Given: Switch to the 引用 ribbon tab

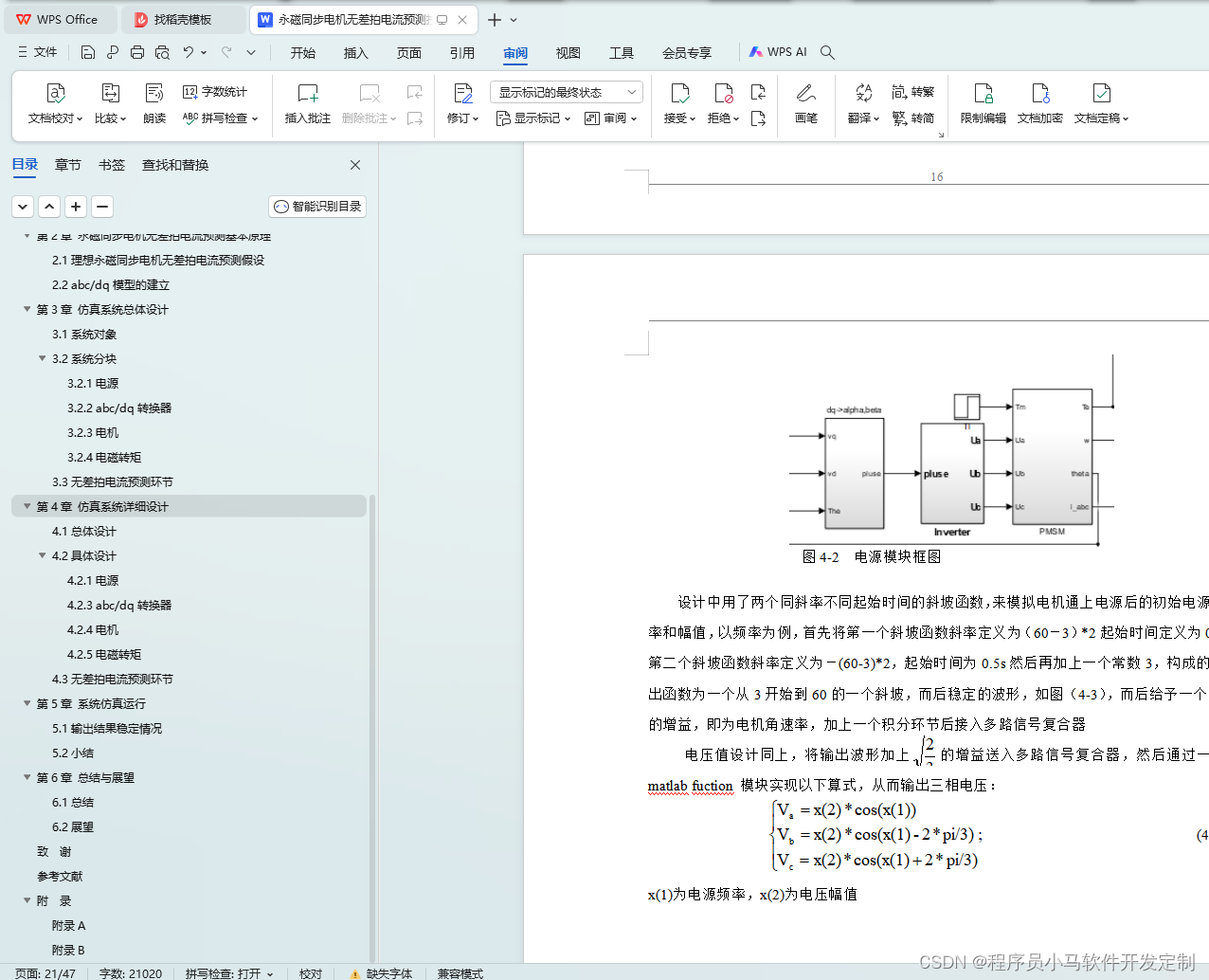Looking at the screenshot, I should tap(462, 53).
